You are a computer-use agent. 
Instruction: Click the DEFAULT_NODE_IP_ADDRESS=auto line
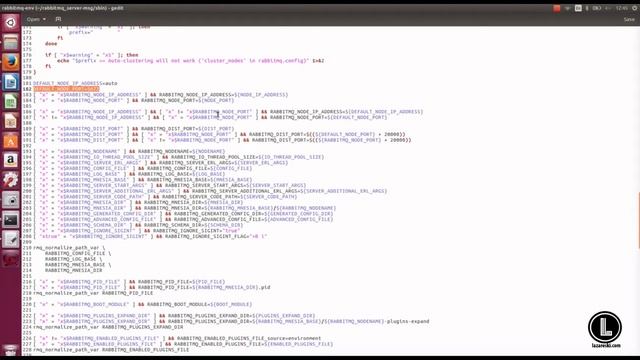coord(75,83)
